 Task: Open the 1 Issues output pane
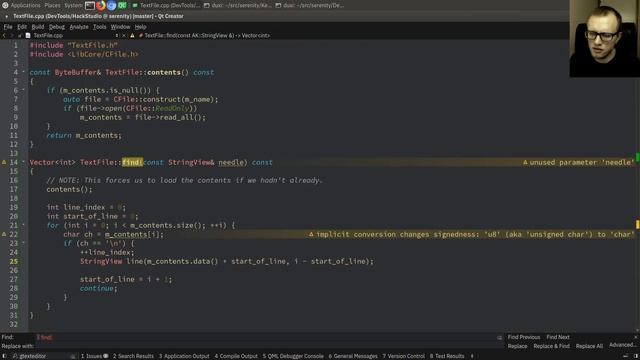pos(94,356)
